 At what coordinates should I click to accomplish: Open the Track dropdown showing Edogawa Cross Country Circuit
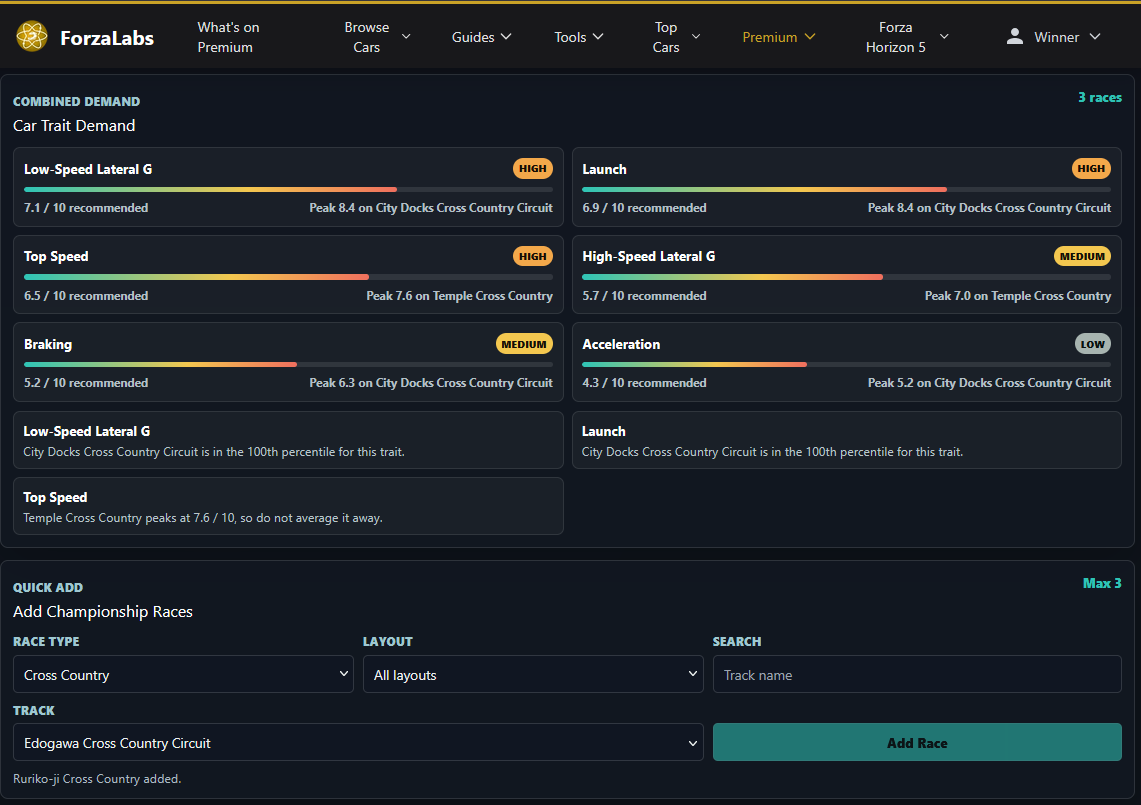pyautogui.click(x=358, y=742)
